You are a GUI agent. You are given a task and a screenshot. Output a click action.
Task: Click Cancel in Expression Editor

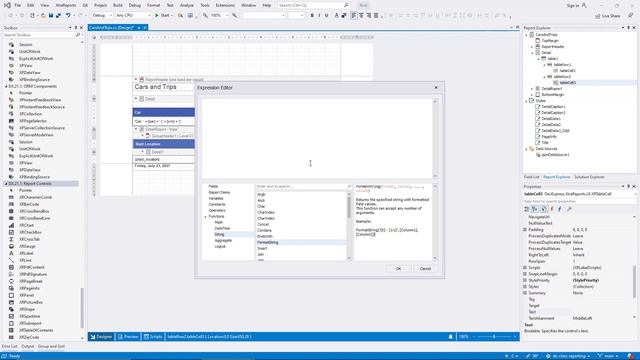click(425, 269)
